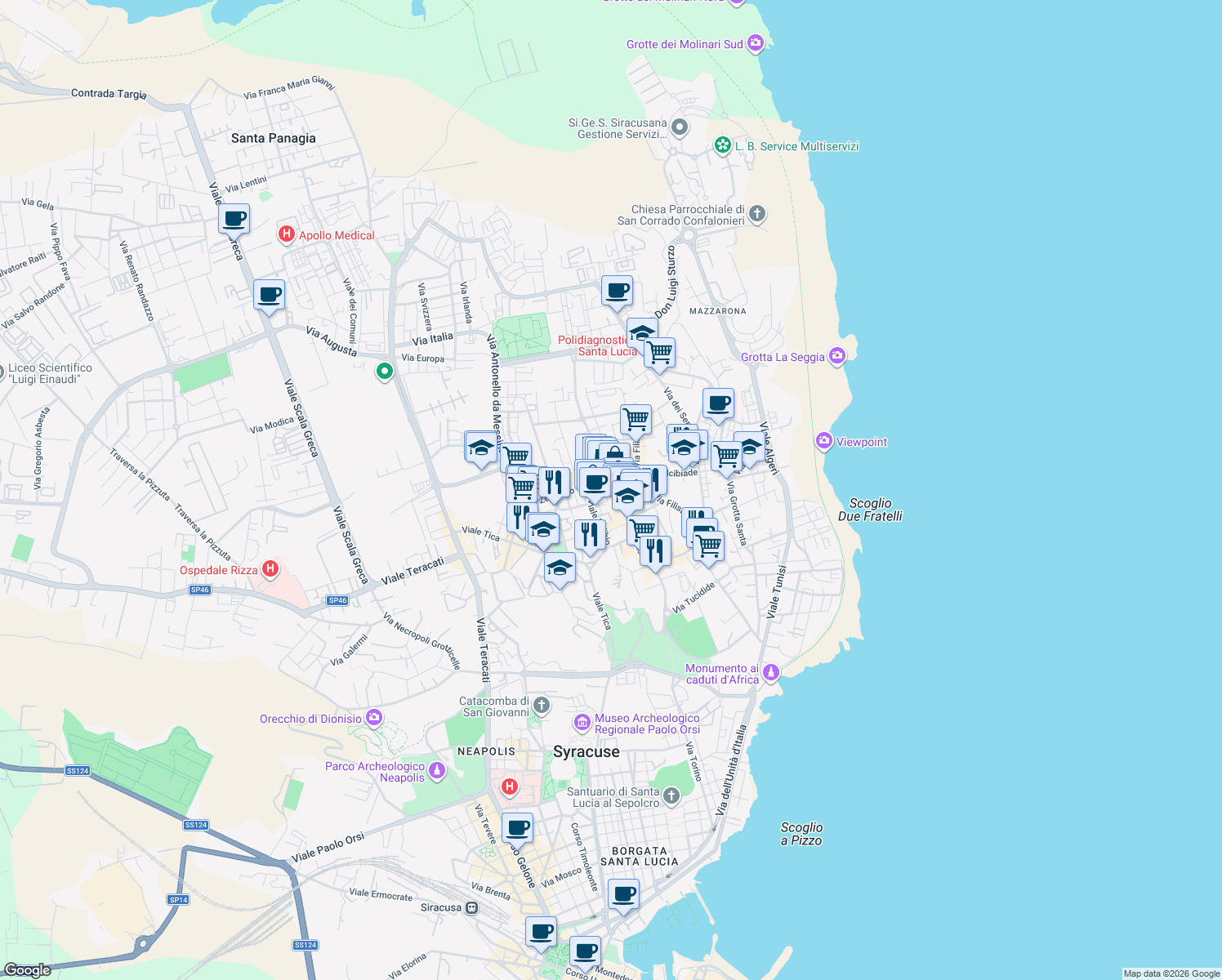Click the shopping cart marker near Don Luigi Sturzo
Image resolution: width=1222 pixels, height=980 pixels.
coord(659,351)
